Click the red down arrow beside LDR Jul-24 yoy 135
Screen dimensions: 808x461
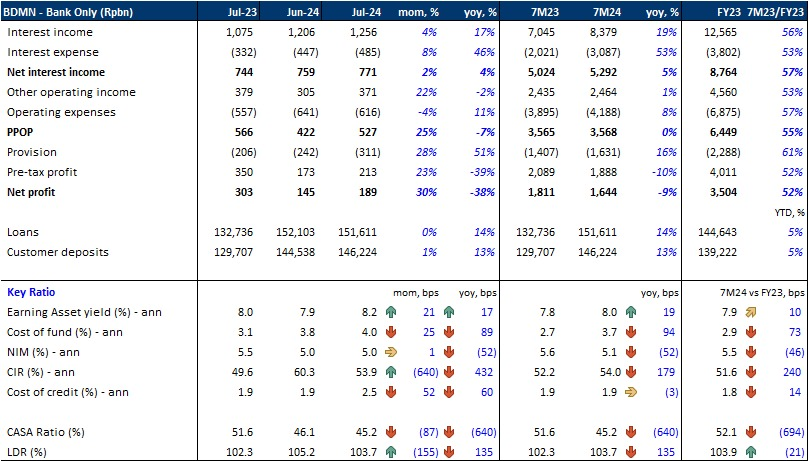pos(449,452)
